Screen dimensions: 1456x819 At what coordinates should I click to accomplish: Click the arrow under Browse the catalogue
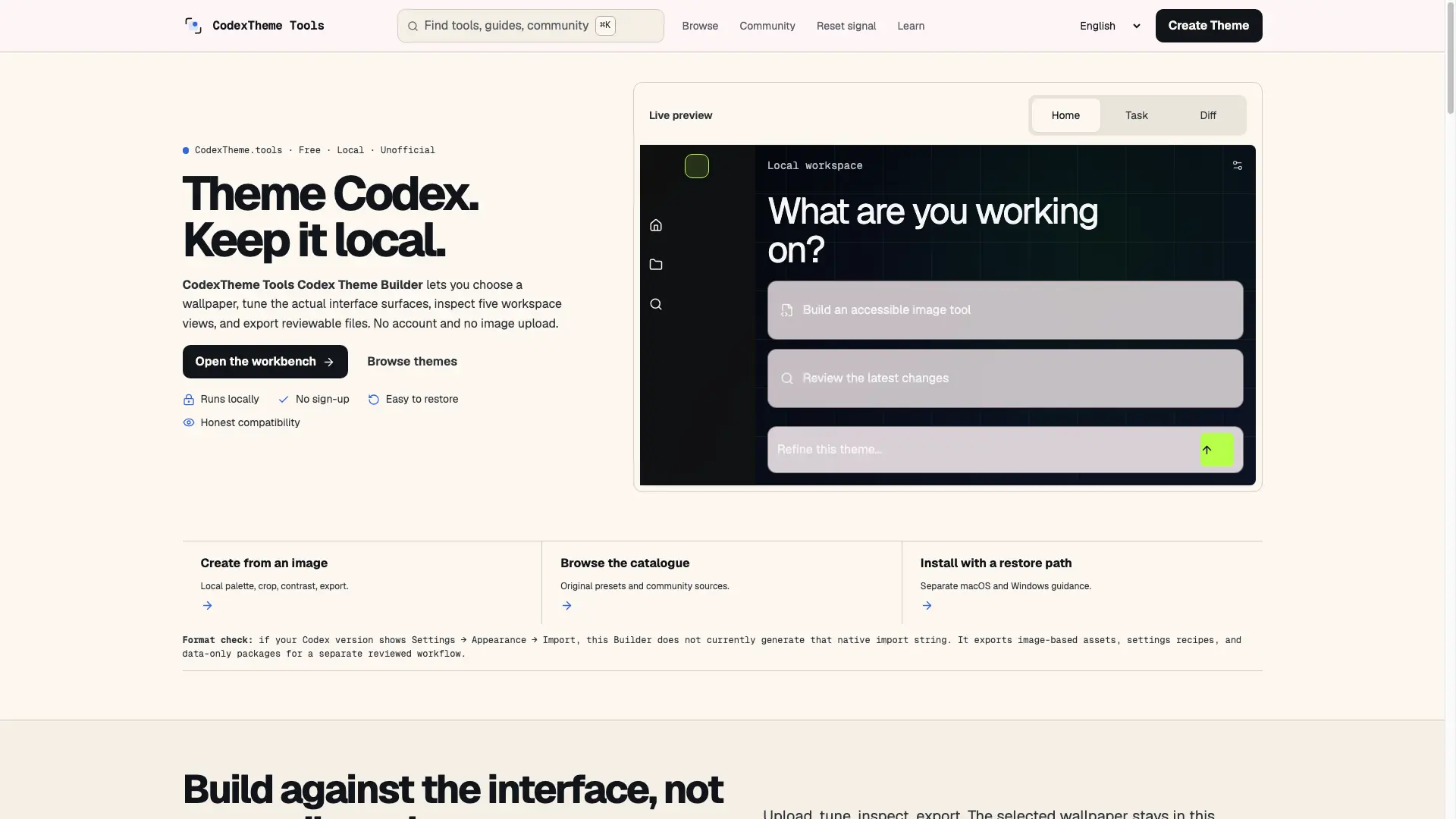pyautogui.click(x=567, y=606)
